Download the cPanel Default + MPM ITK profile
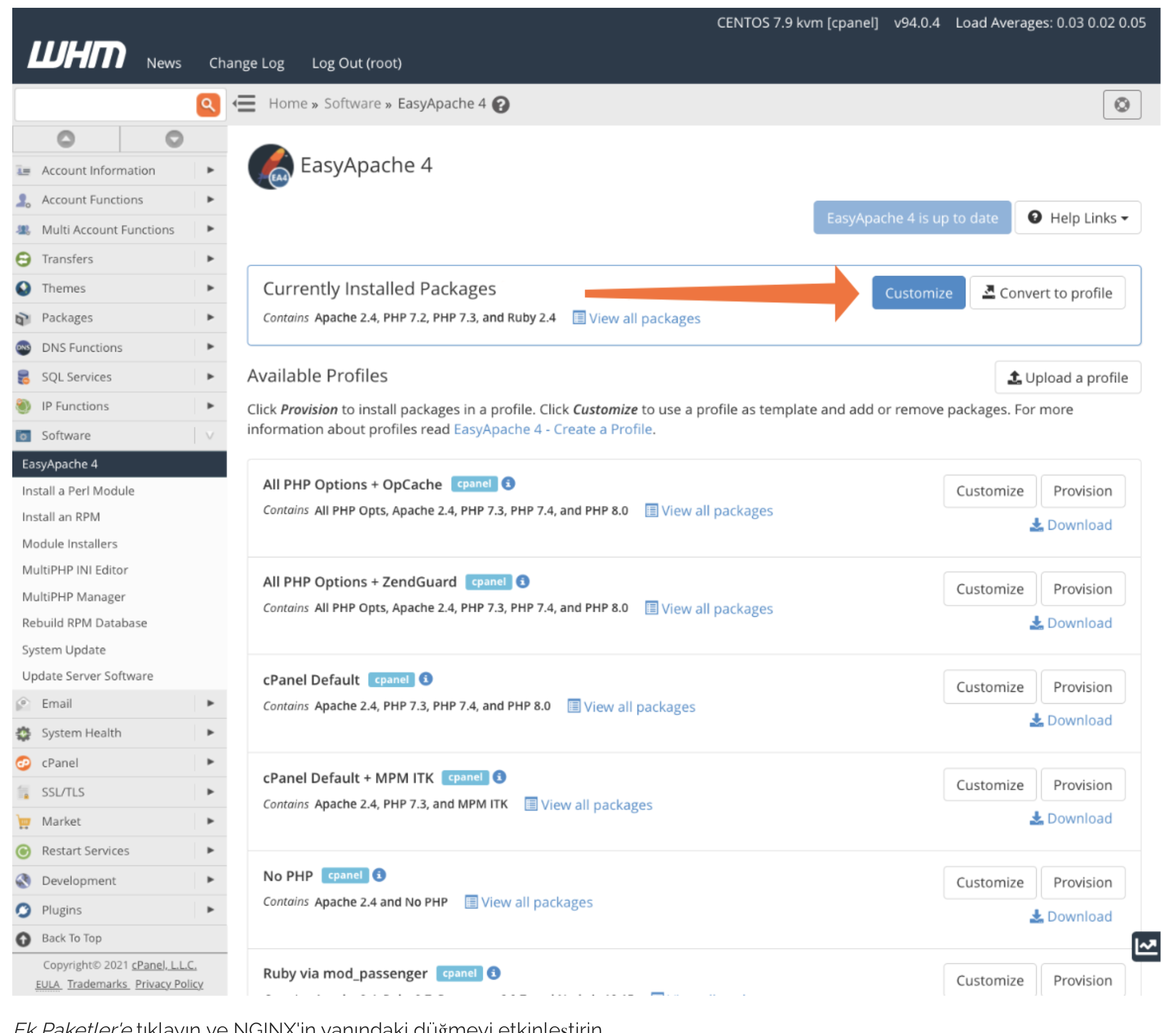Screen dimensions: 1176x1033 (x=1071, y=819)
